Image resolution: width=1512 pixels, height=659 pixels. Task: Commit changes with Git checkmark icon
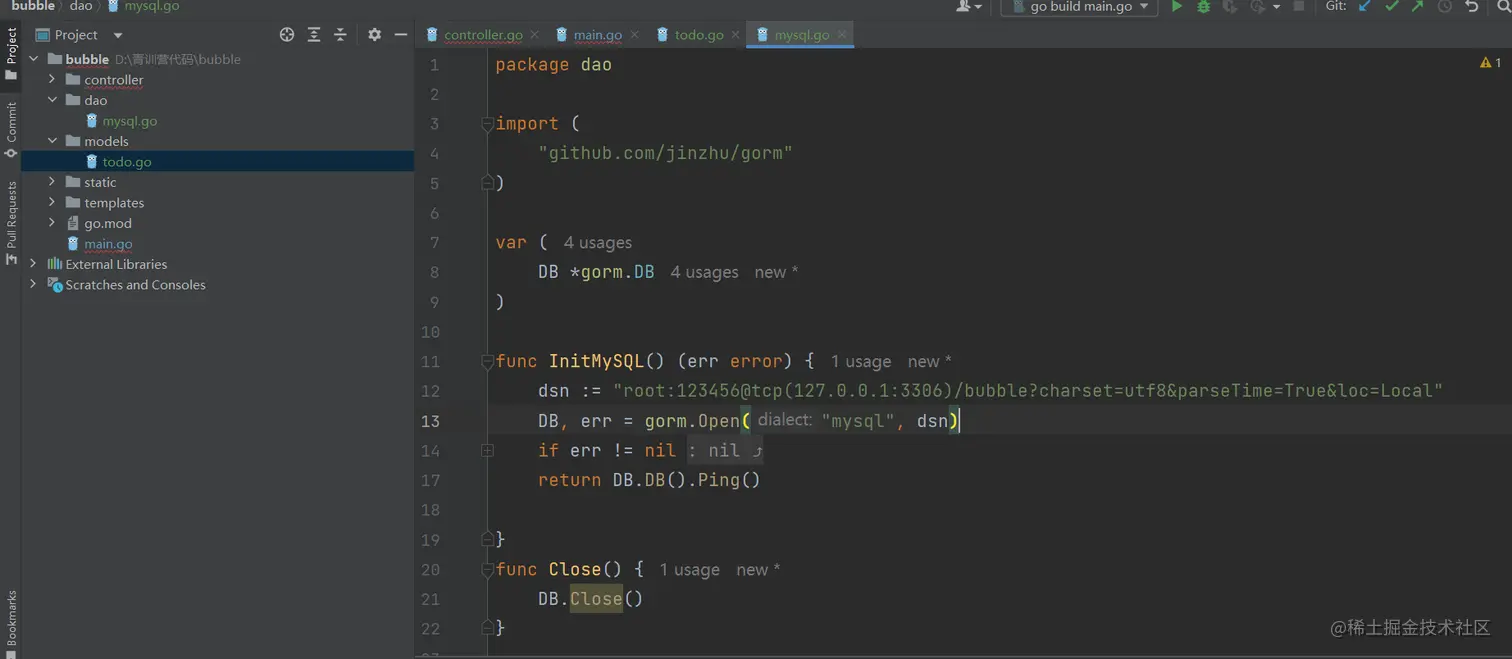(x=1392, y=6)
